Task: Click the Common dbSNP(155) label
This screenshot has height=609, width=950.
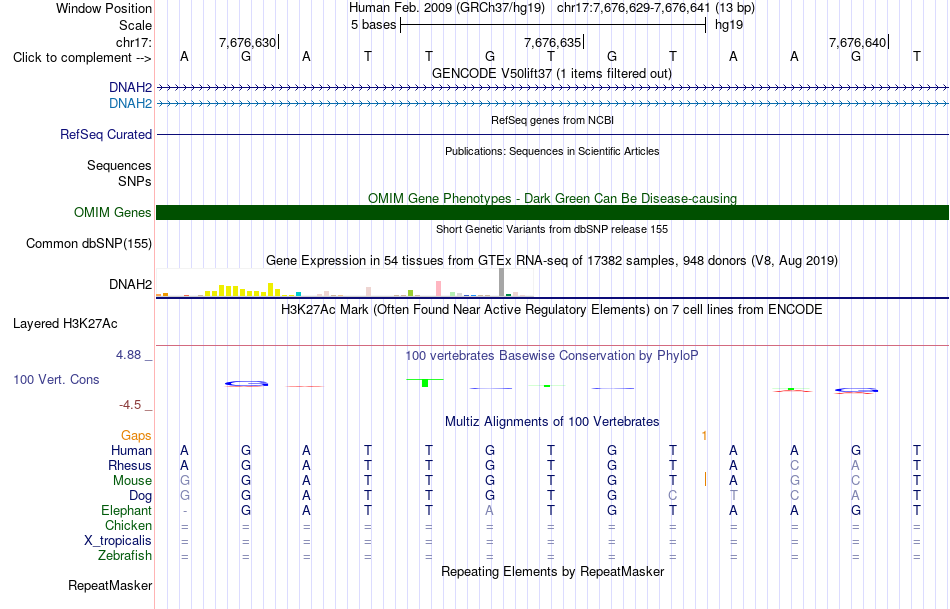Action: click(89, 244)
